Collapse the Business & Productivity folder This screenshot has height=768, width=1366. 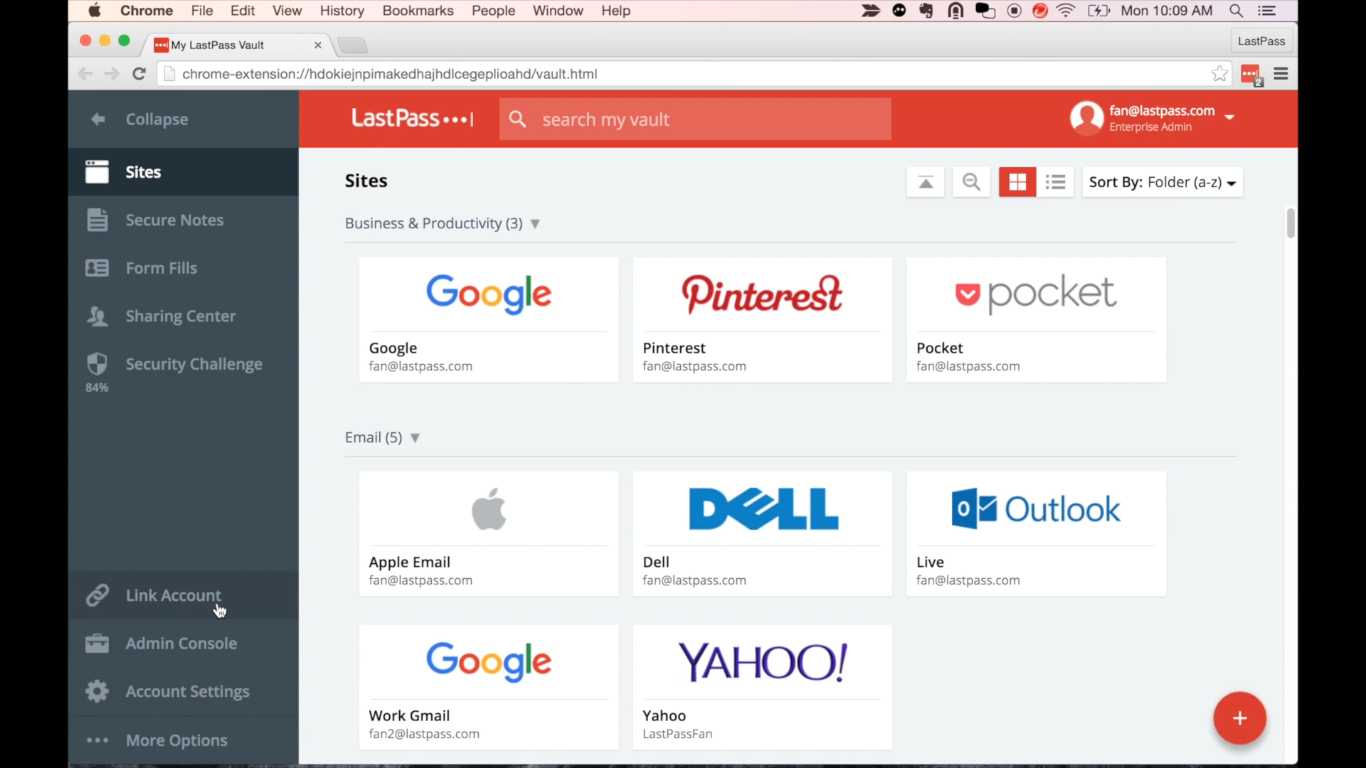point(535,224)
